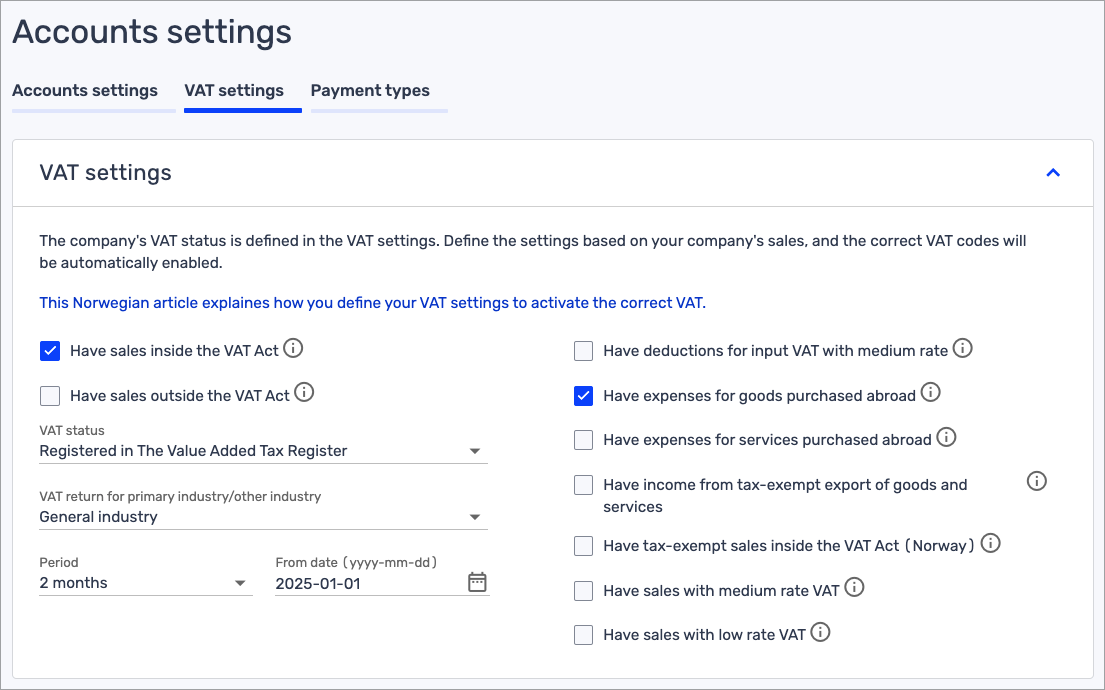Click info icon beside sales inside VAT Act
Image resolution: width=1105 pixels, height=690 pixels.
click(x=293, y=349)
